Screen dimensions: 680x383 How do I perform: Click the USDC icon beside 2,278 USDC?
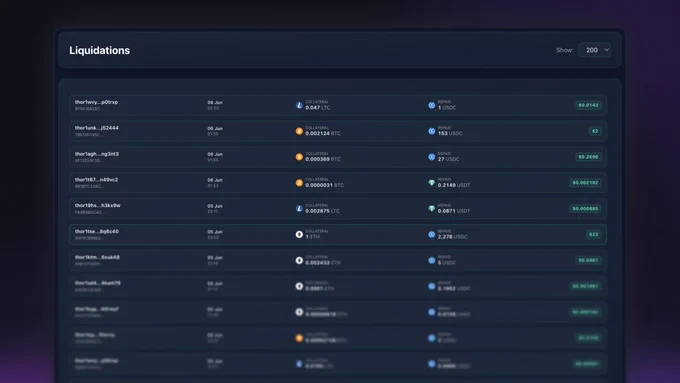[x=432, y=235]
